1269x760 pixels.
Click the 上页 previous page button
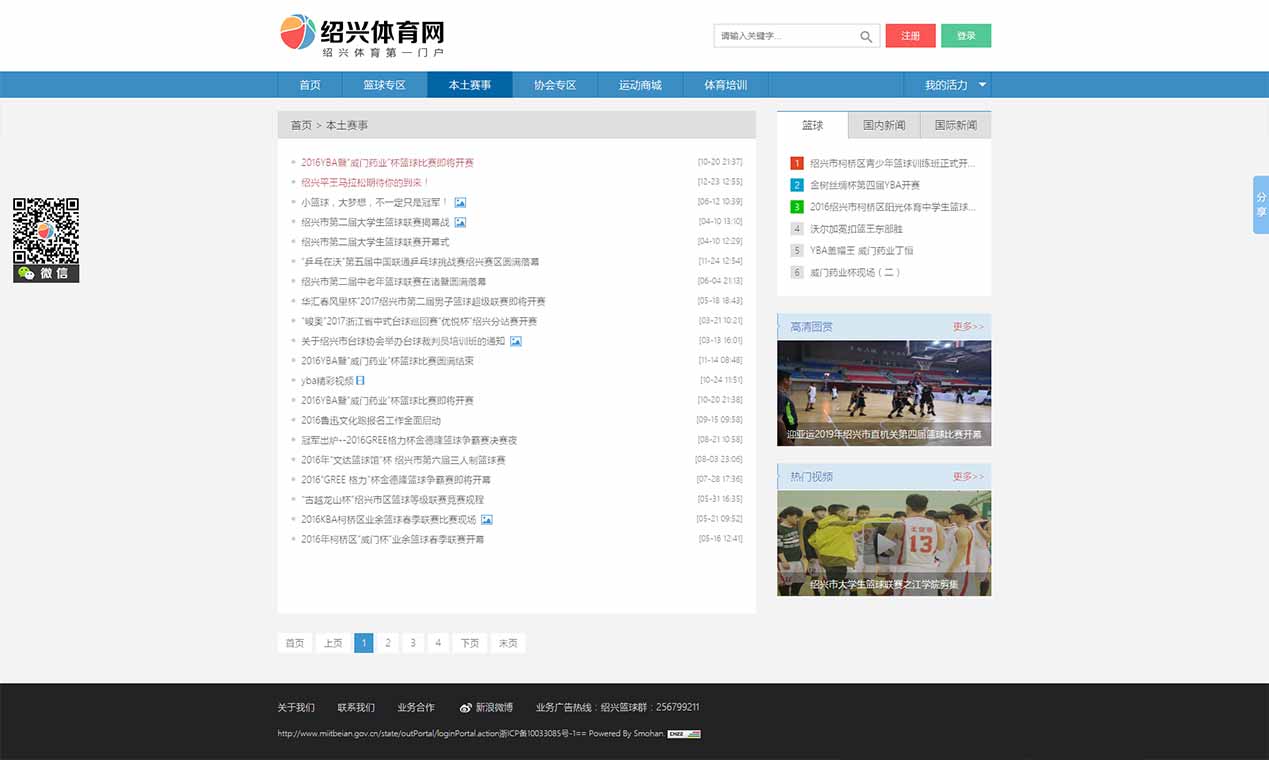pyautogui.click(x=333, y=643)
